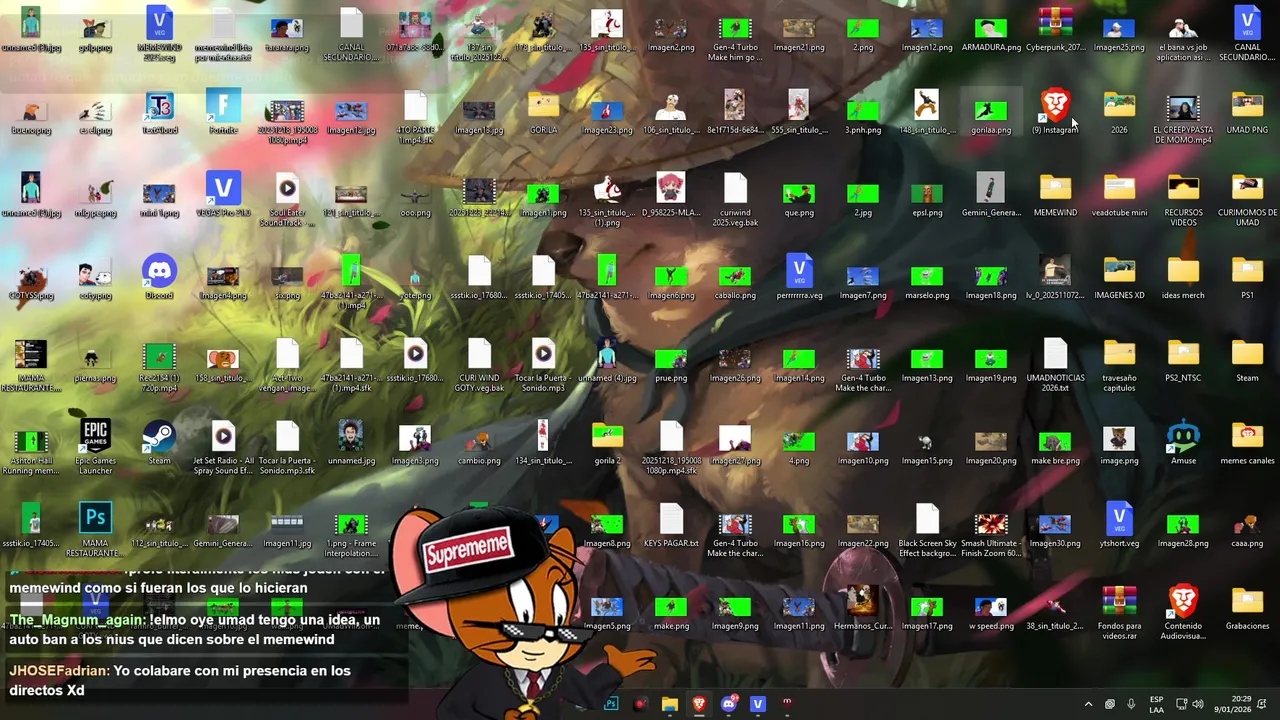Select the Steam shortcut desktop icon
1280x720 pixels.
pos(159,443)
